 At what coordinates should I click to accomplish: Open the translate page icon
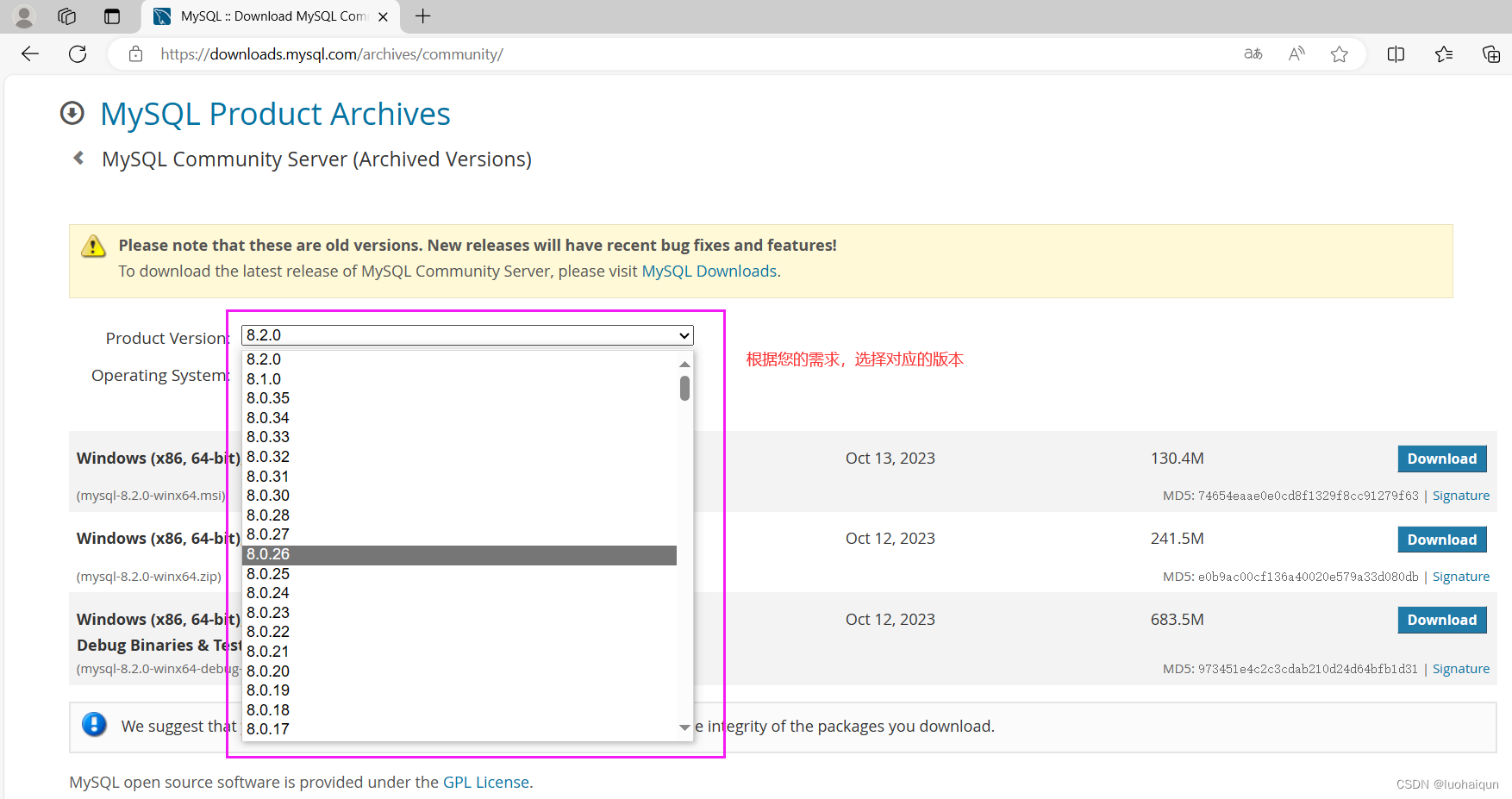tap(1253, 54)
